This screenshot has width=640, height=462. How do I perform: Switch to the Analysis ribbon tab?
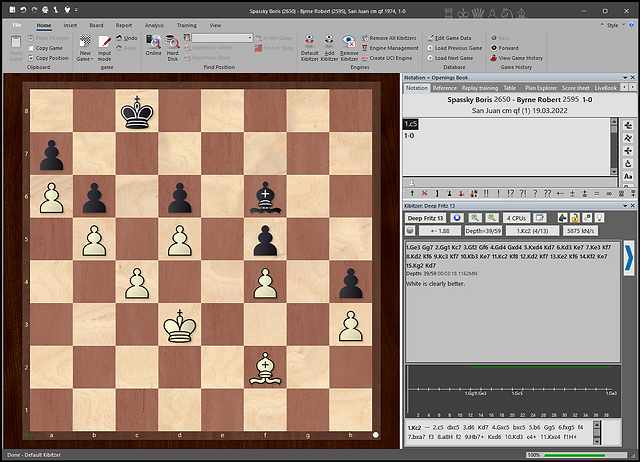point(154,24)
